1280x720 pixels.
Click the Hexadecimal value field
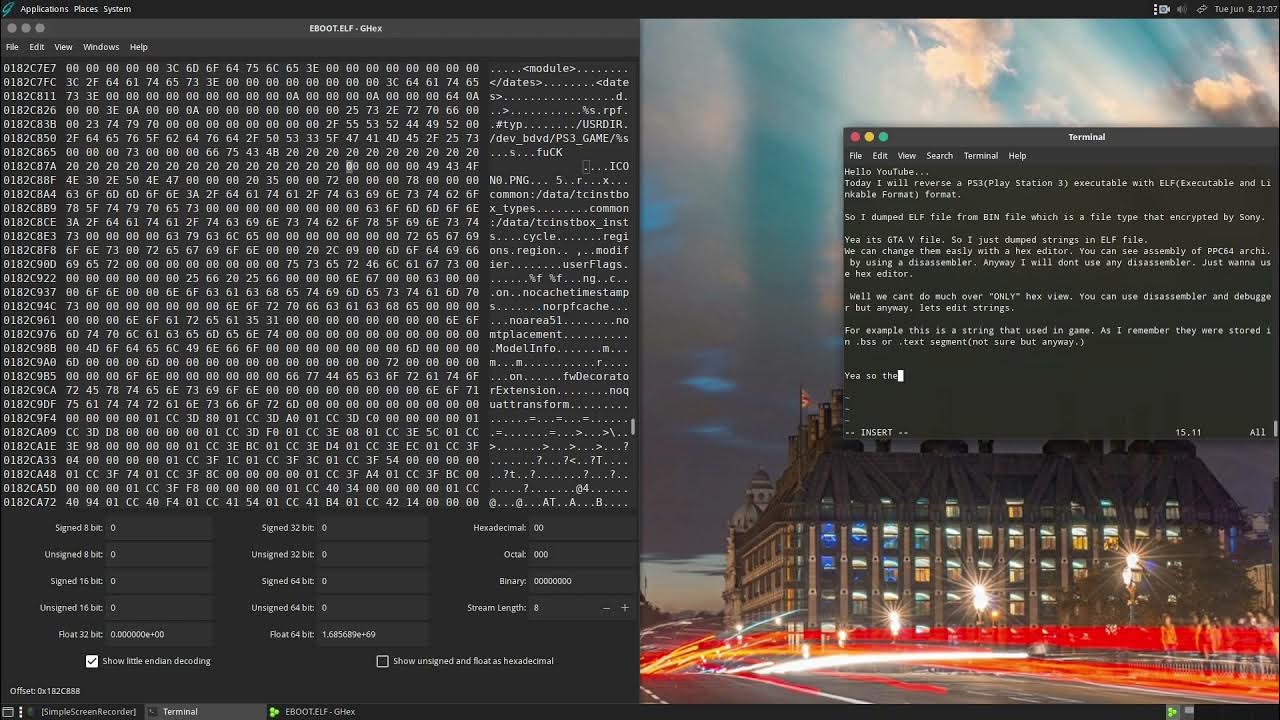coord(582,527)
